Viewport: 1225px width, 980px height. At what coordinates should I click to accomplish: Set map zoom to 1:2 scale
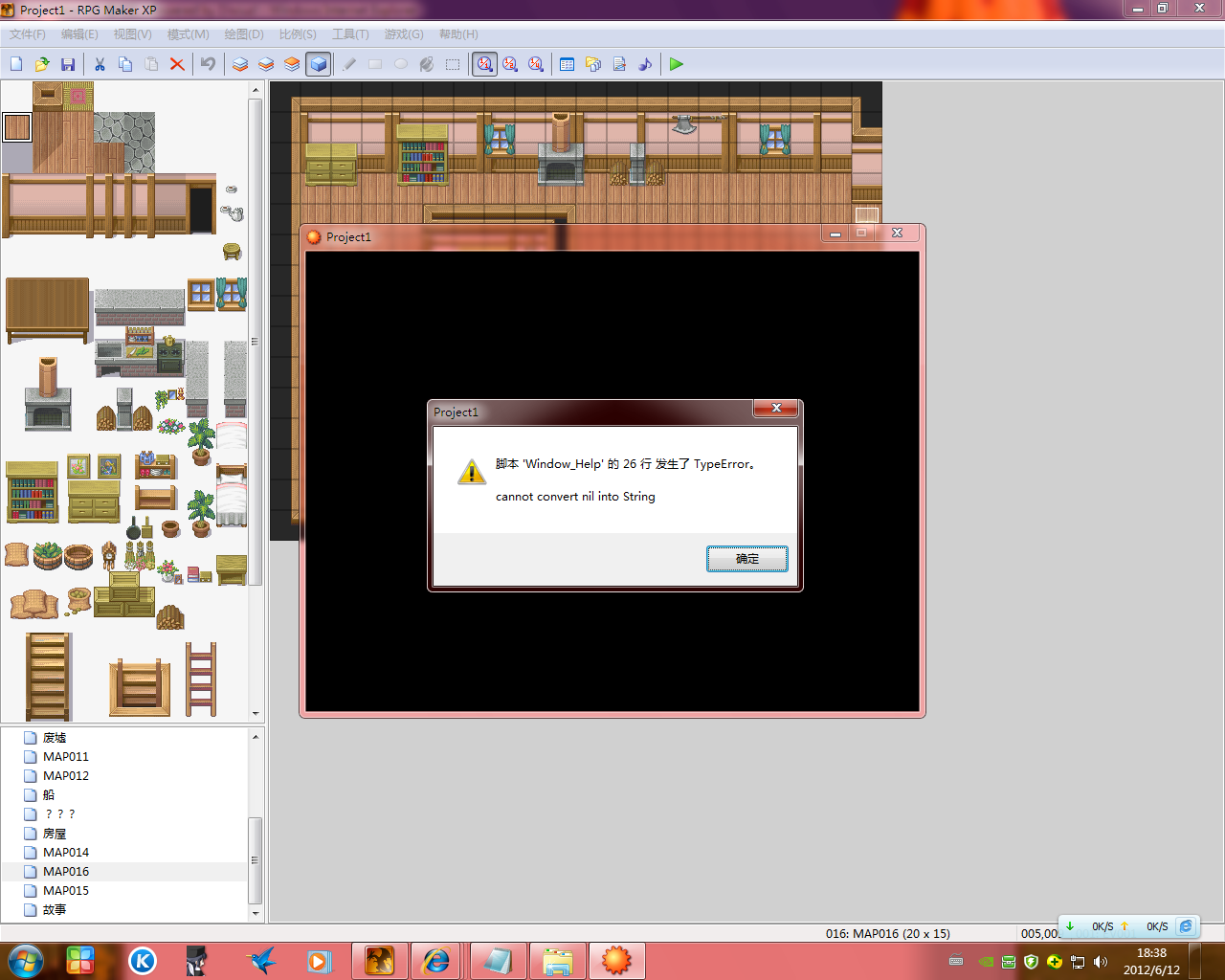tap(511, 64)
